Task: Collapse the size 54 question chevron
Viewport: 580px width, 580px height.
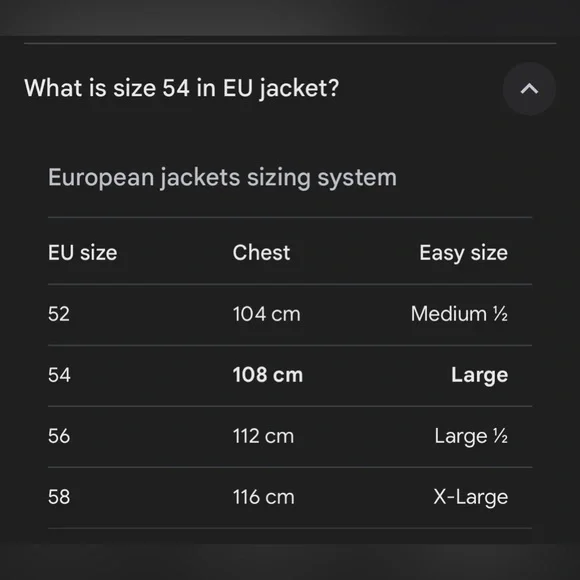Action: 529,89
